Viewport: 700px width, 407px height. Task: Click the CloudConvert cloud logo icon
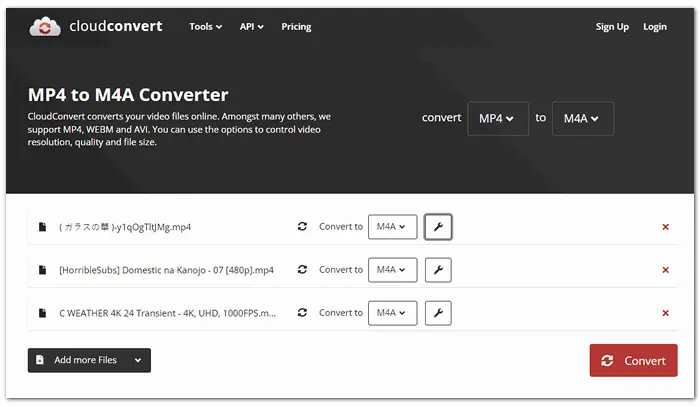(x=45, y=27)
